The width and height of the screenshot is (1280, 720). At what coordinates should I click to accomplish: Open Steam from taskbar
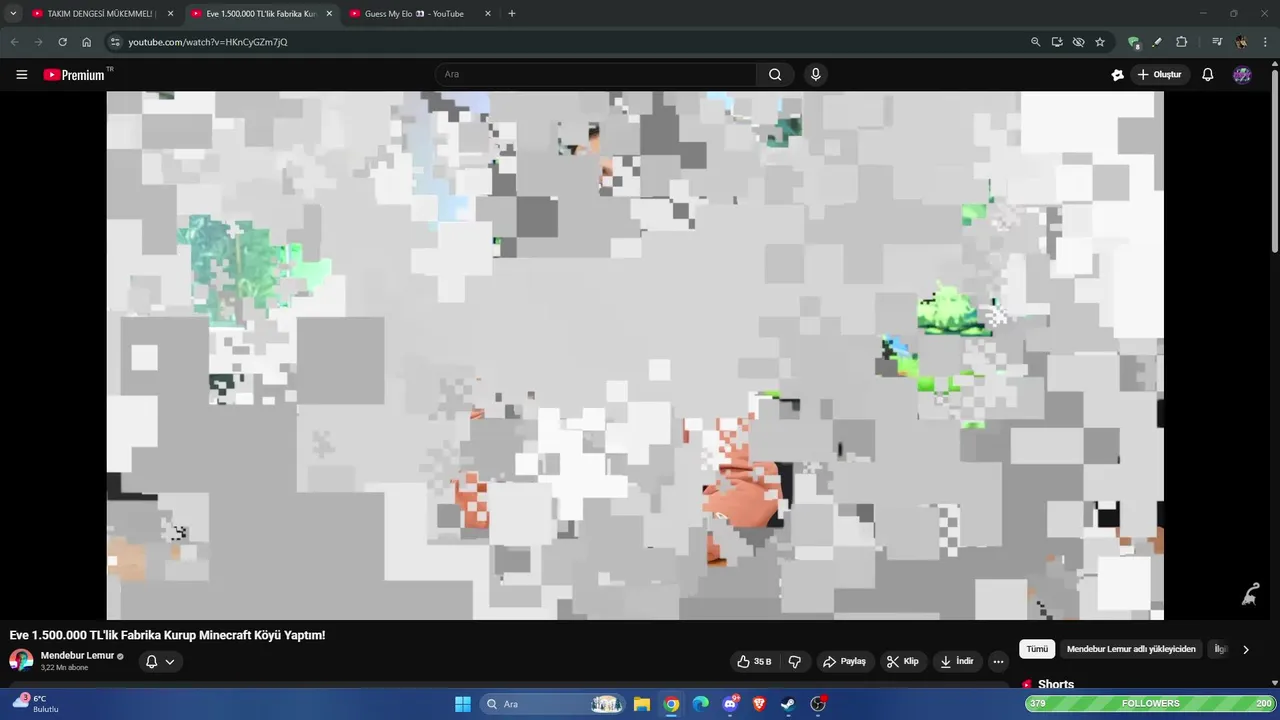788,704
